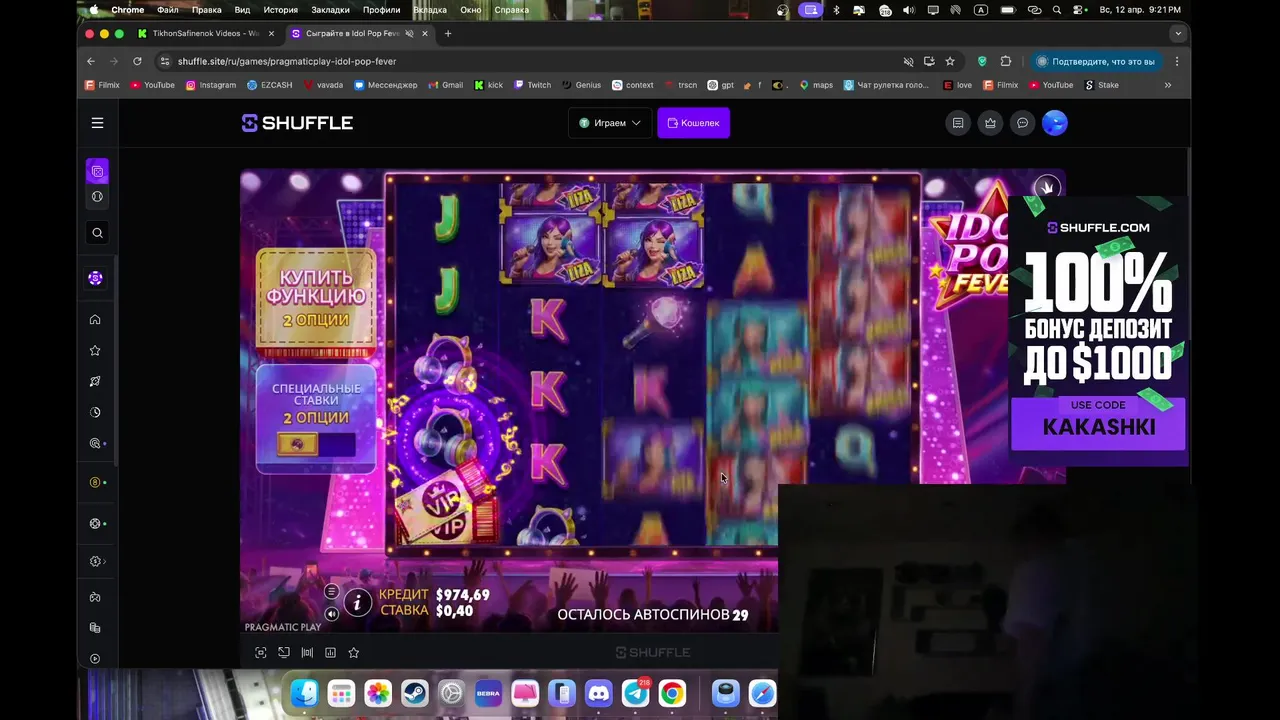Open the rocket icon in sidebar
This screenshot has height=720, width=1280.
(95, 381)
